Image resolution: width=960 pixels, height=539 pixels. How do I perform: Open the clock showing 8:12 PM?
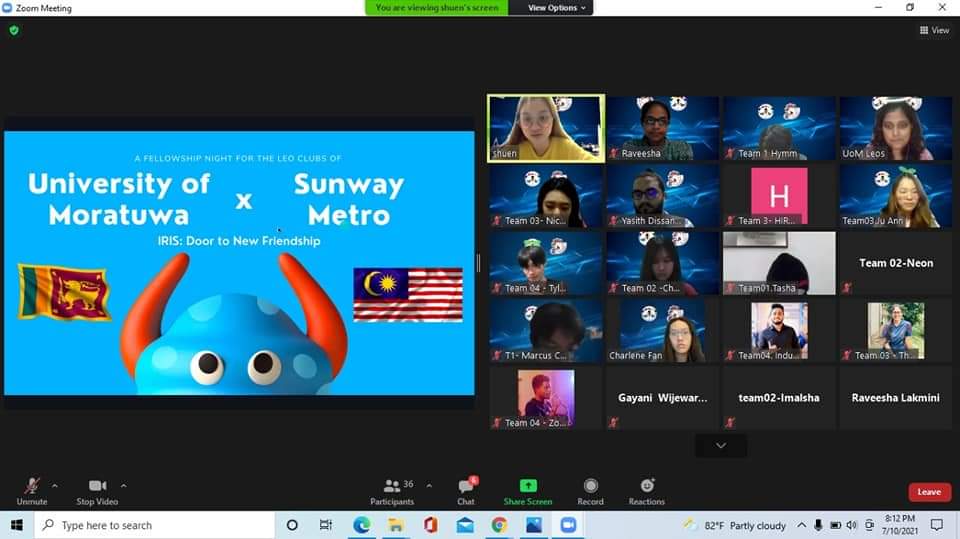pyautogui.click(x=900, y=525)
